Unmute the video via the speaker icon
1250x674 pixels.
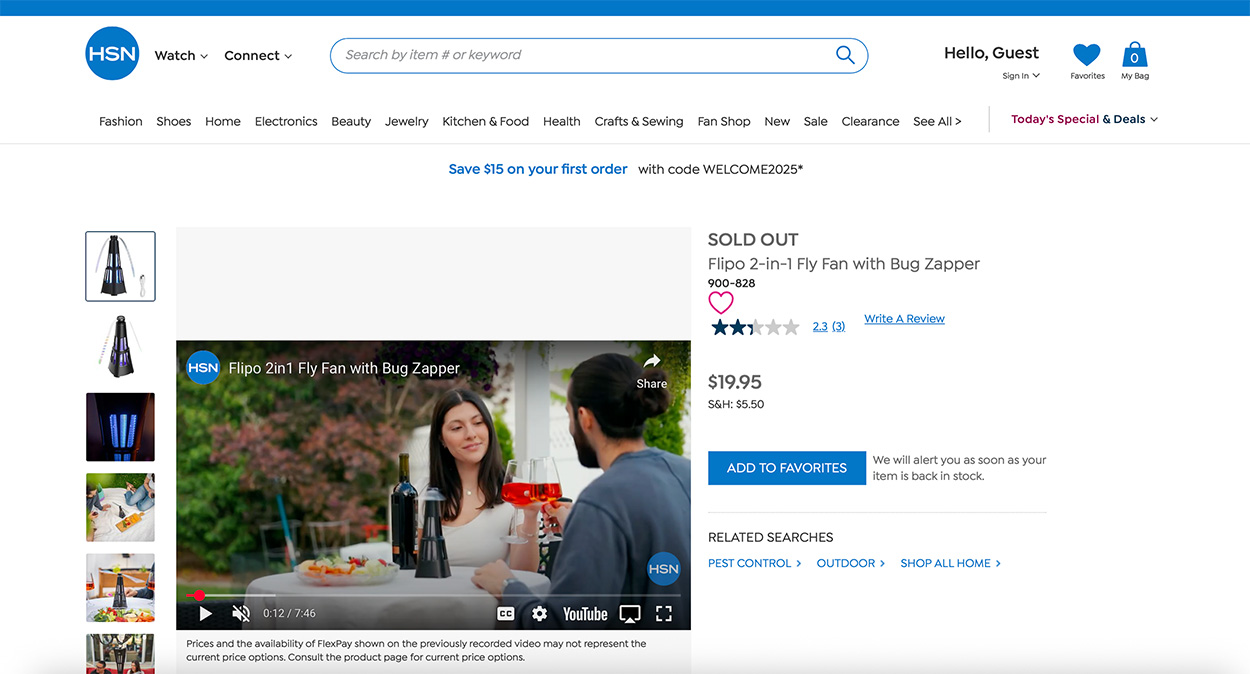tap(241, 614)
